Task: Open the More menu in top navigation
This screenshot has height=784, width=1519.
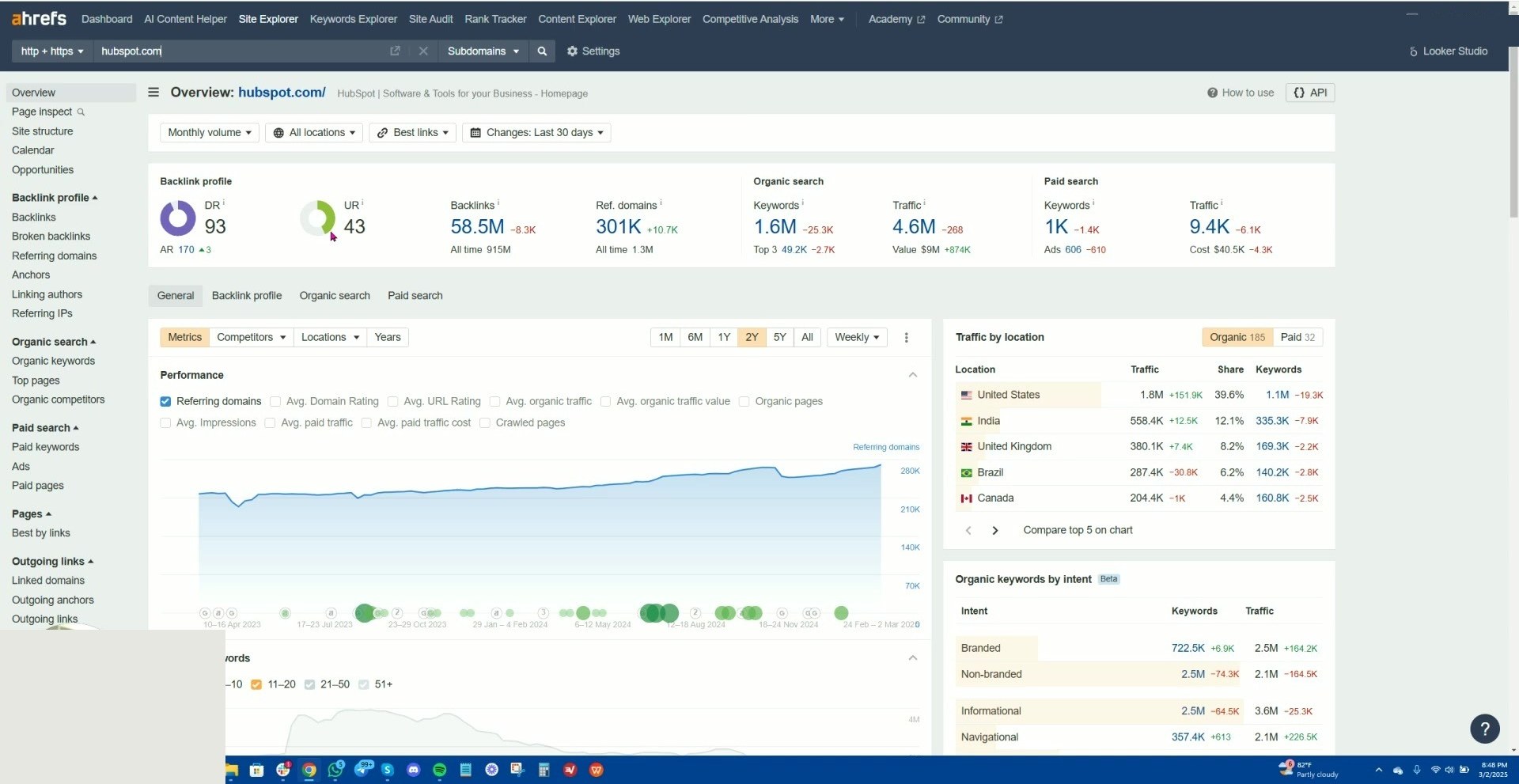Action: [x=827, y=19]
